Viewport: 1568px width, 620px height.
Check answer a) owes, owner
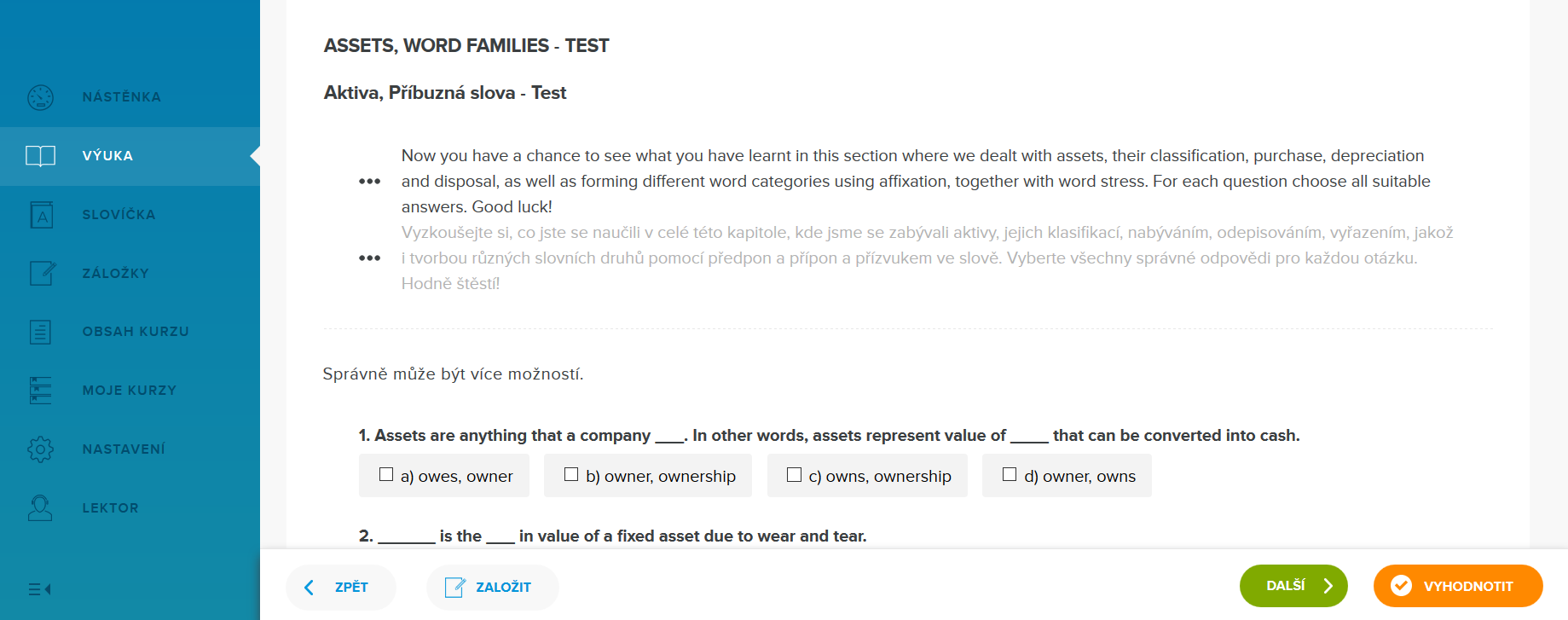tap(386, 475)
